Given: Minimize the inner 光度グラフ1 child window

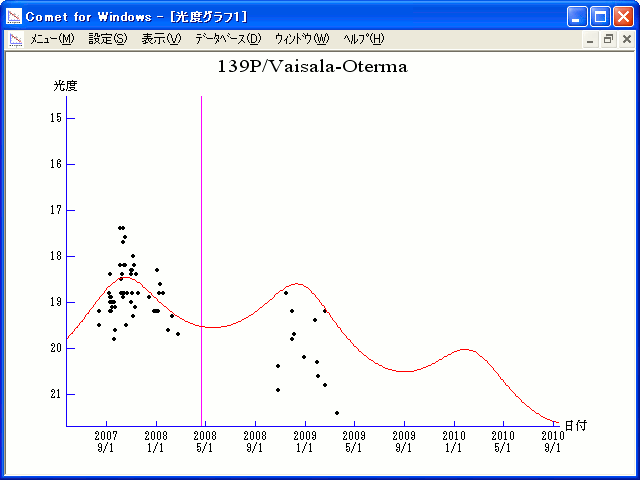Looking at the screenshot, I should click(590, 39).
